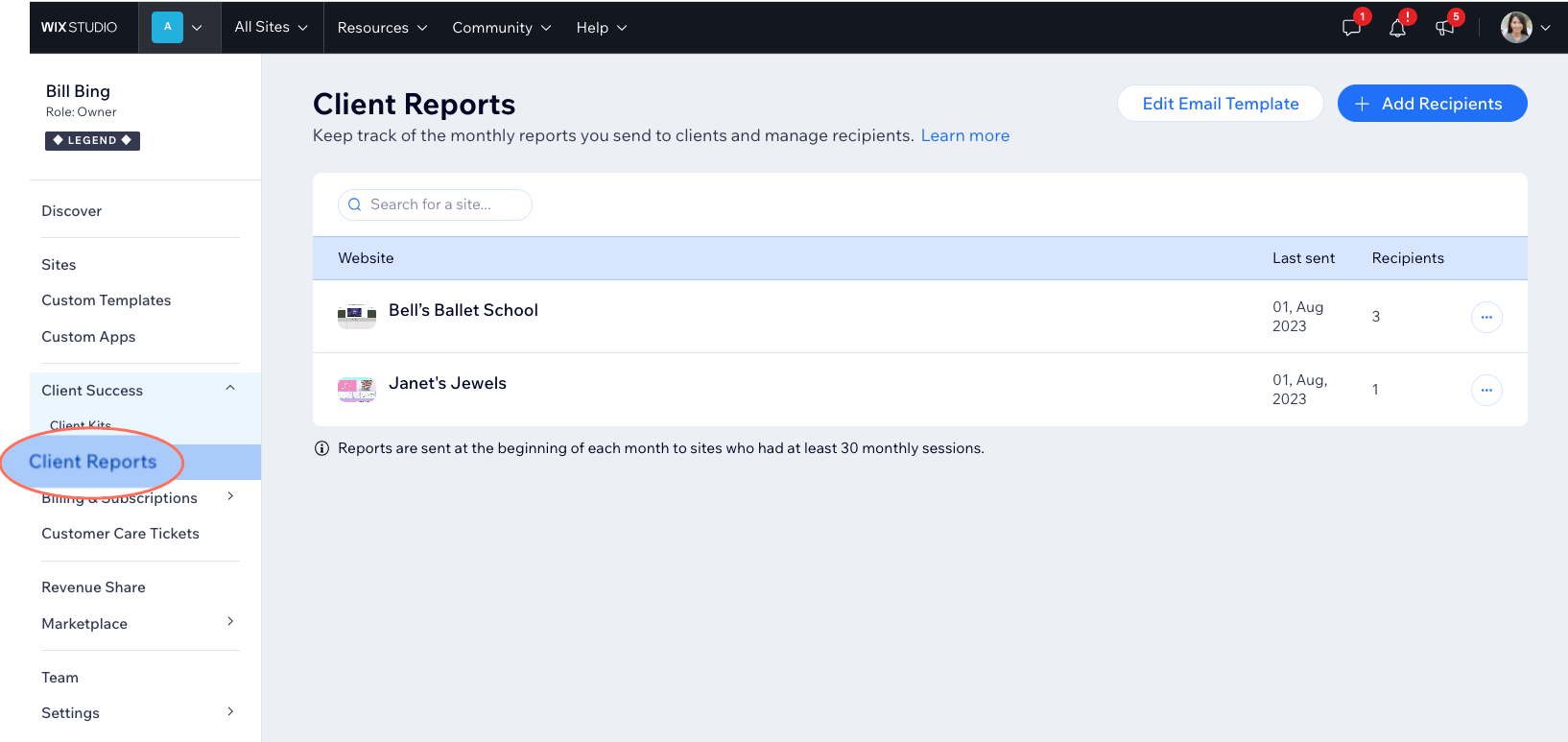
Task: Expand the Resources menu
Action: (382, 28)
